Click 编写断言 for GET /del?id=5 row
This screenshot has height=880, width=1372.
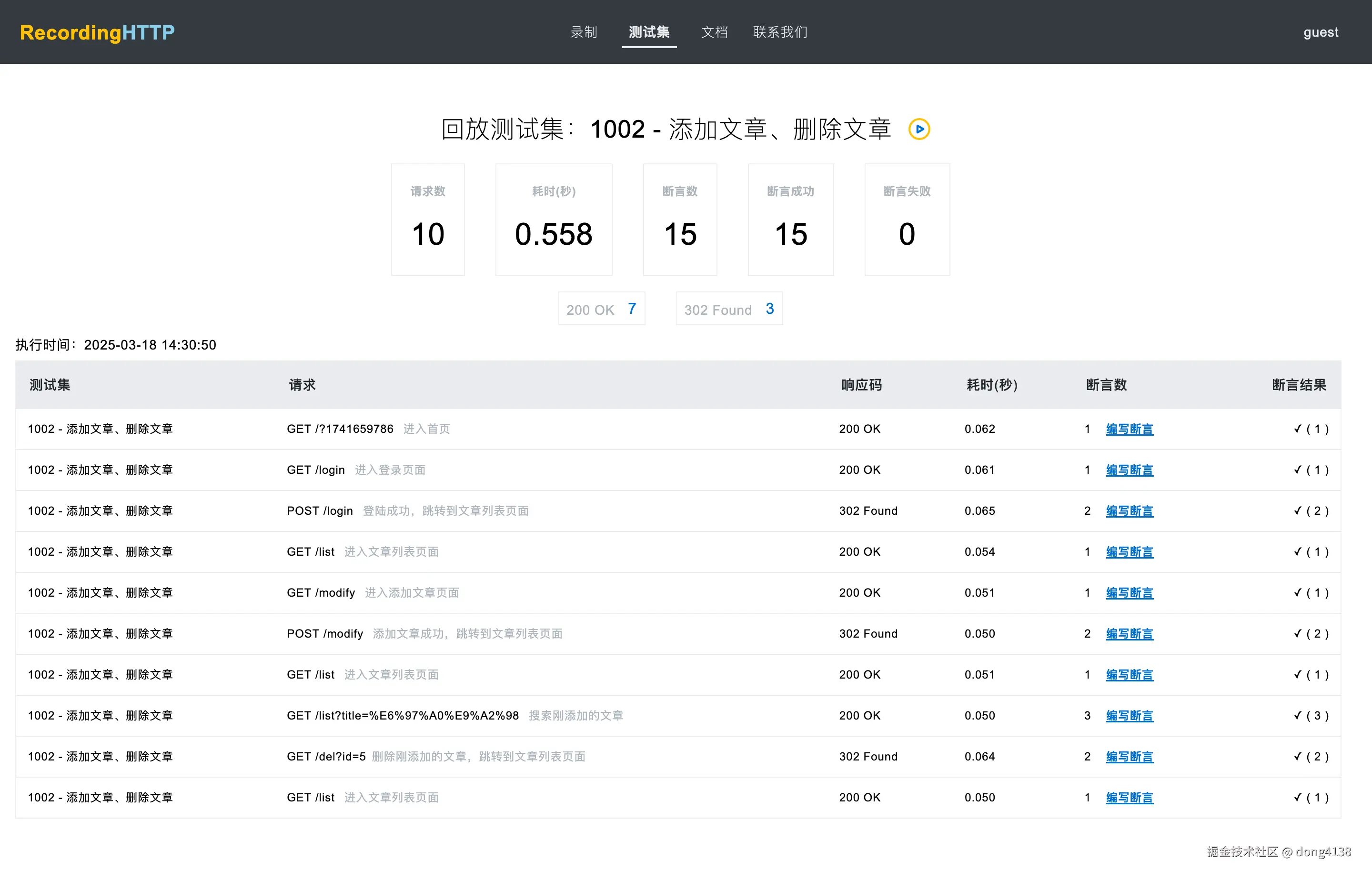tap(1130, 757)
